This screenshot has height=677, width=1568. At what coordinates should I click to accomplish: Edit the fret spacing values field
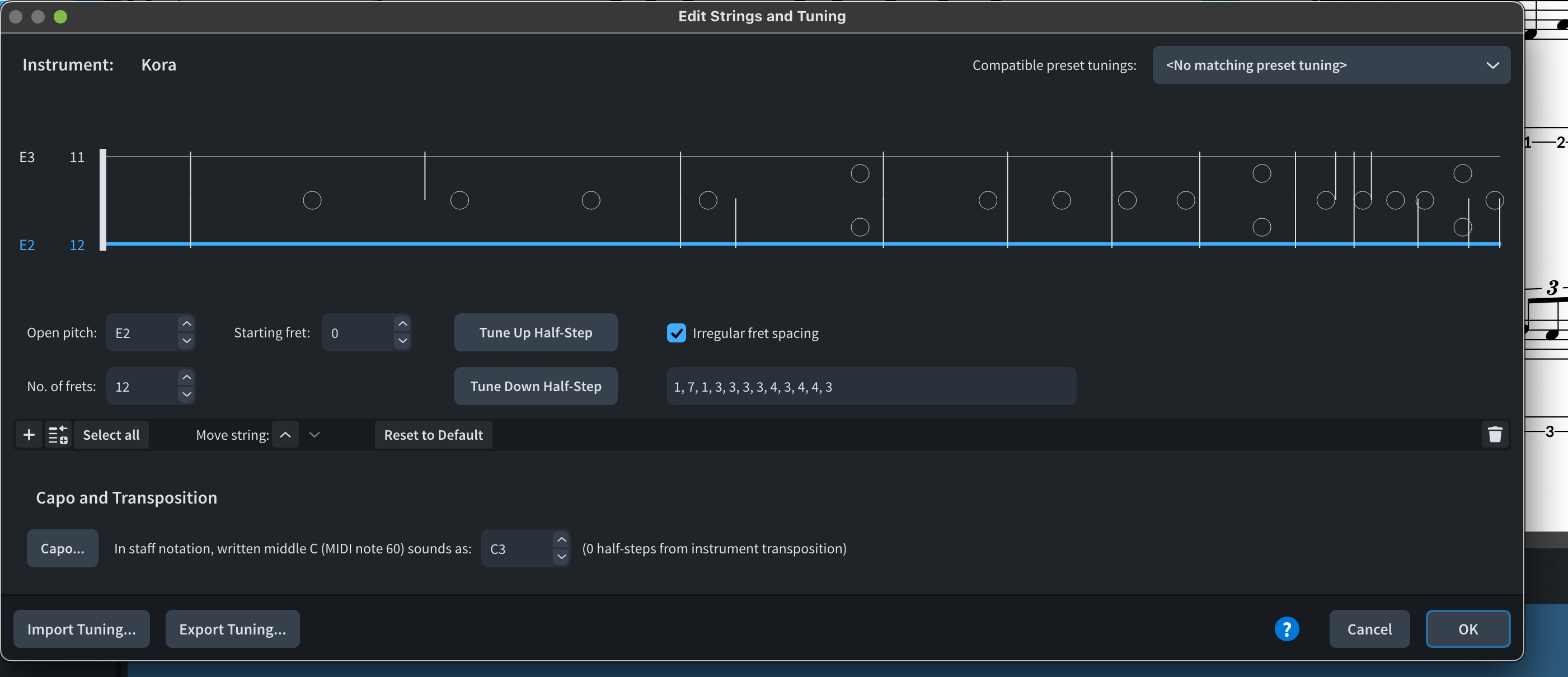pyautogui.click(x=870, y=387)
